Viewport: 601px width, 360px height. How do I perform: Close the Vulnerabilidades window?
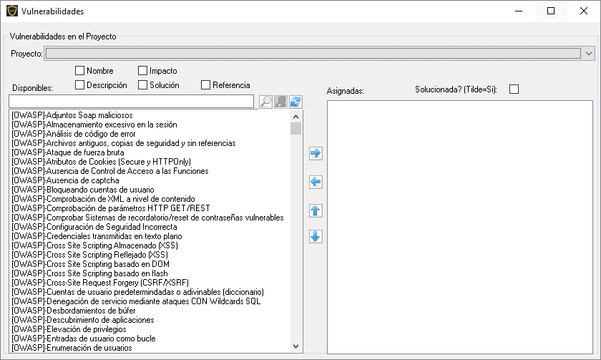point(583,11)
